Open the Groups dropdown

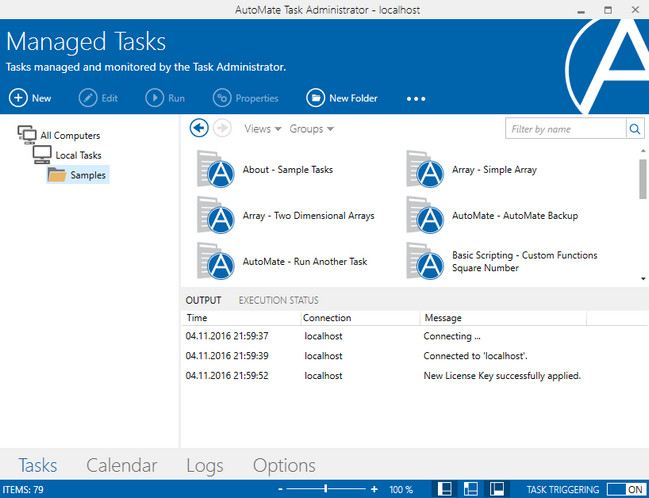pos(311,129)
